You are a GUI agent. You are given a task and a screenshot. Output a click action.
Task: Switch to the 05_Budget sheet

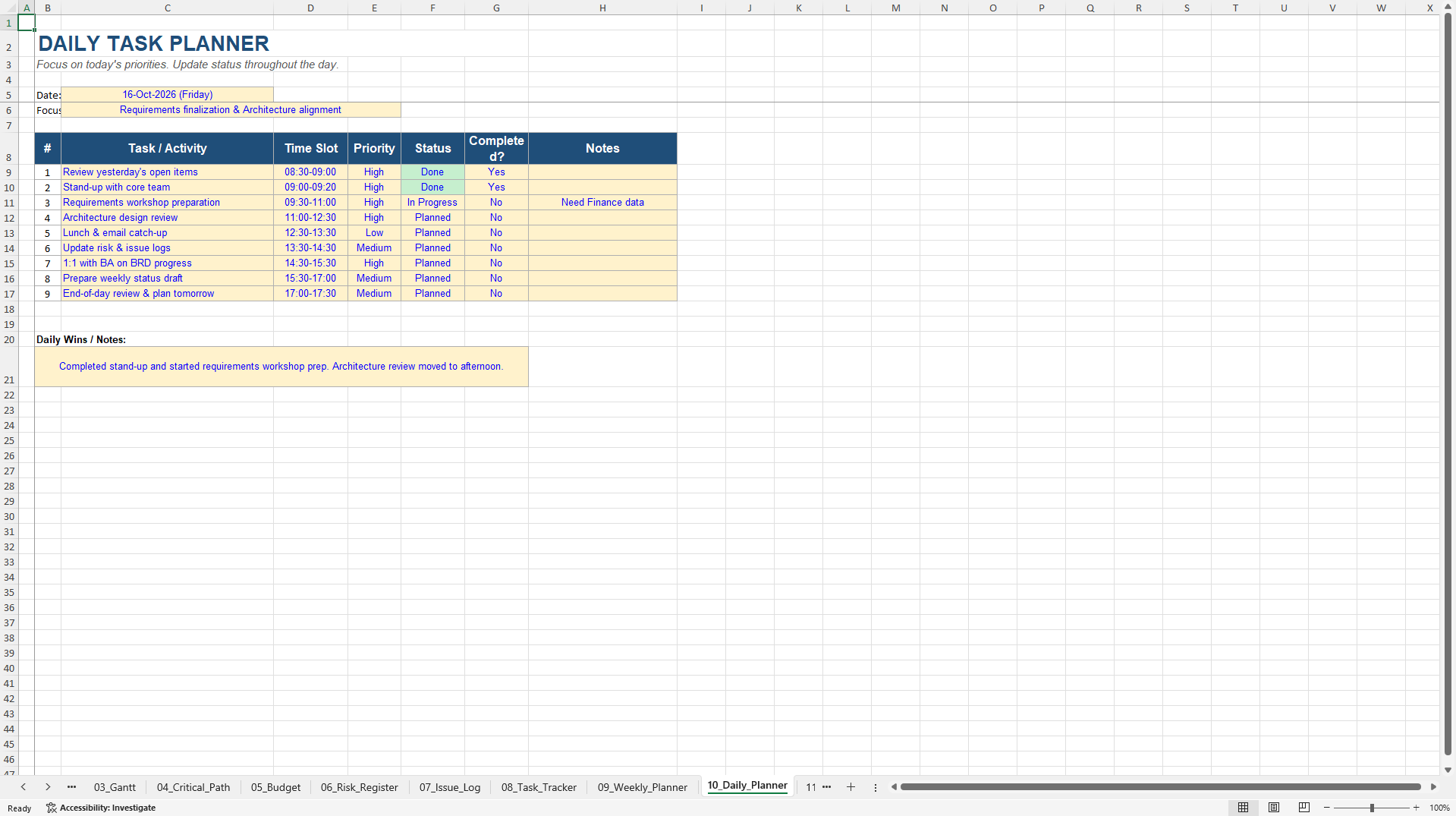[275, 787]
